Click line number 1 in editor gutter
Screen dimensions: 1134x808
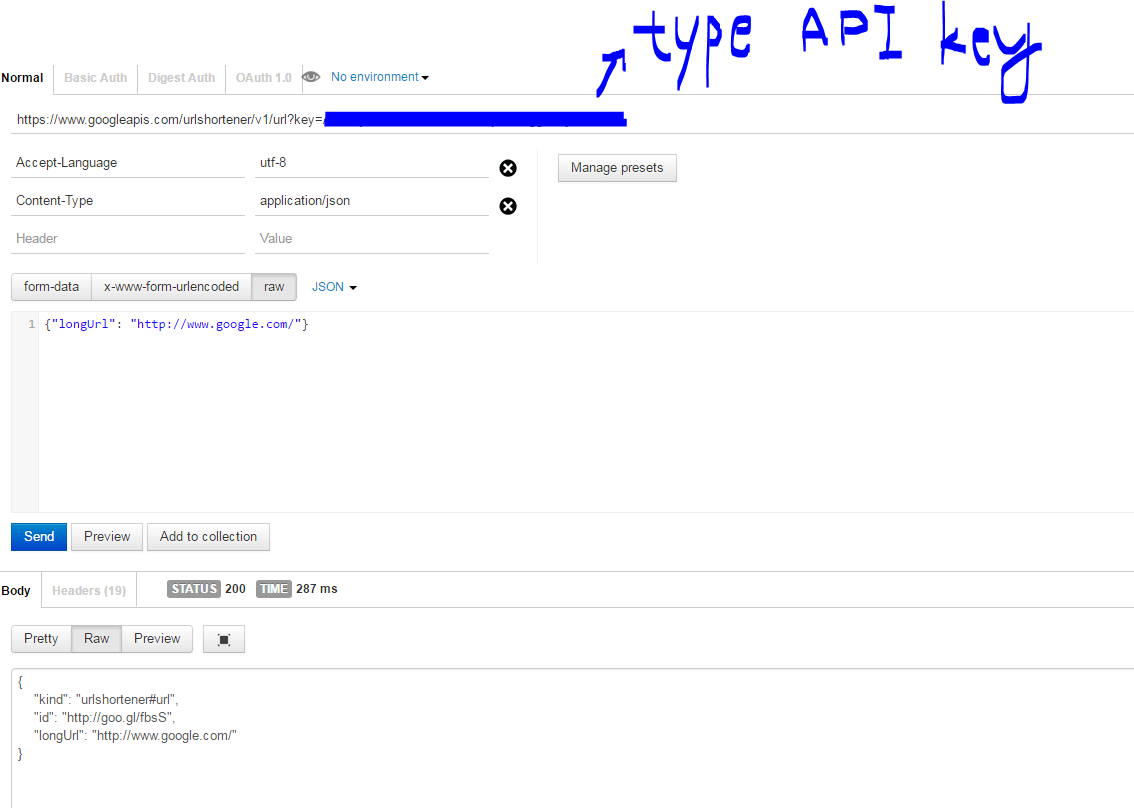pos(31,325)
